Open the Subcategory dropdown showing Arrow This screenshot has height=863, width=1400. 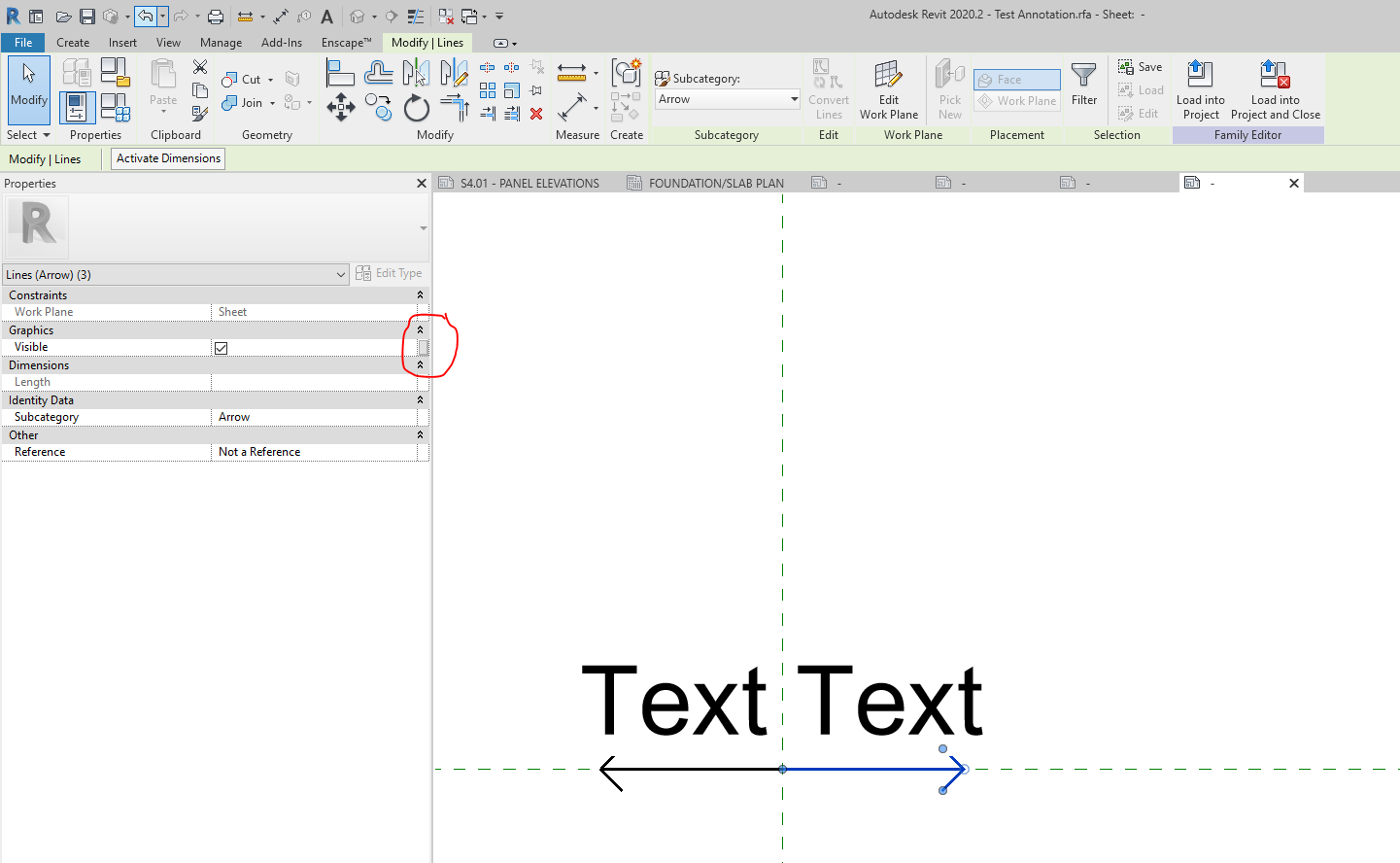[792, 98]
